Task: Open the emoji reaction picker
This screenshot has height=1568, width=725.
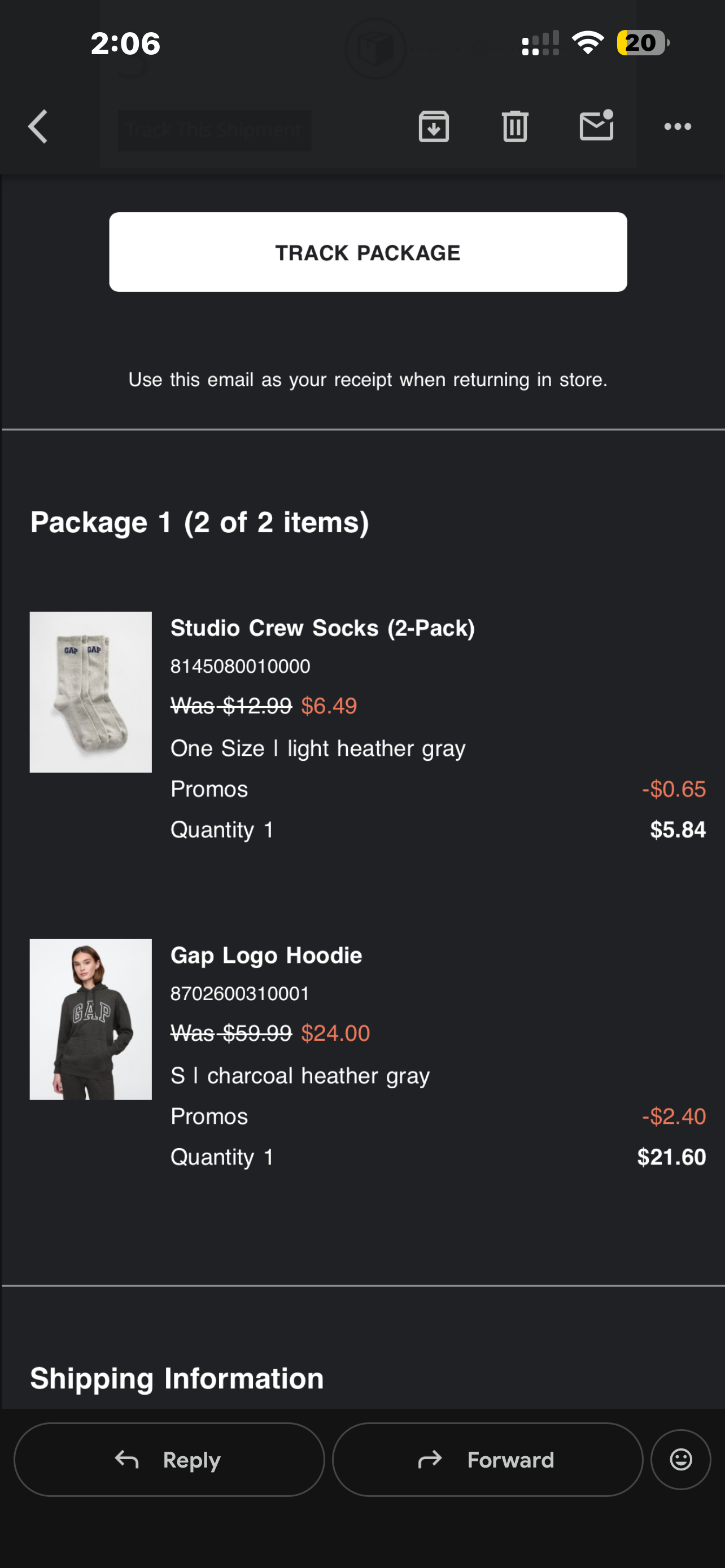Action: tap(680, 1460)
